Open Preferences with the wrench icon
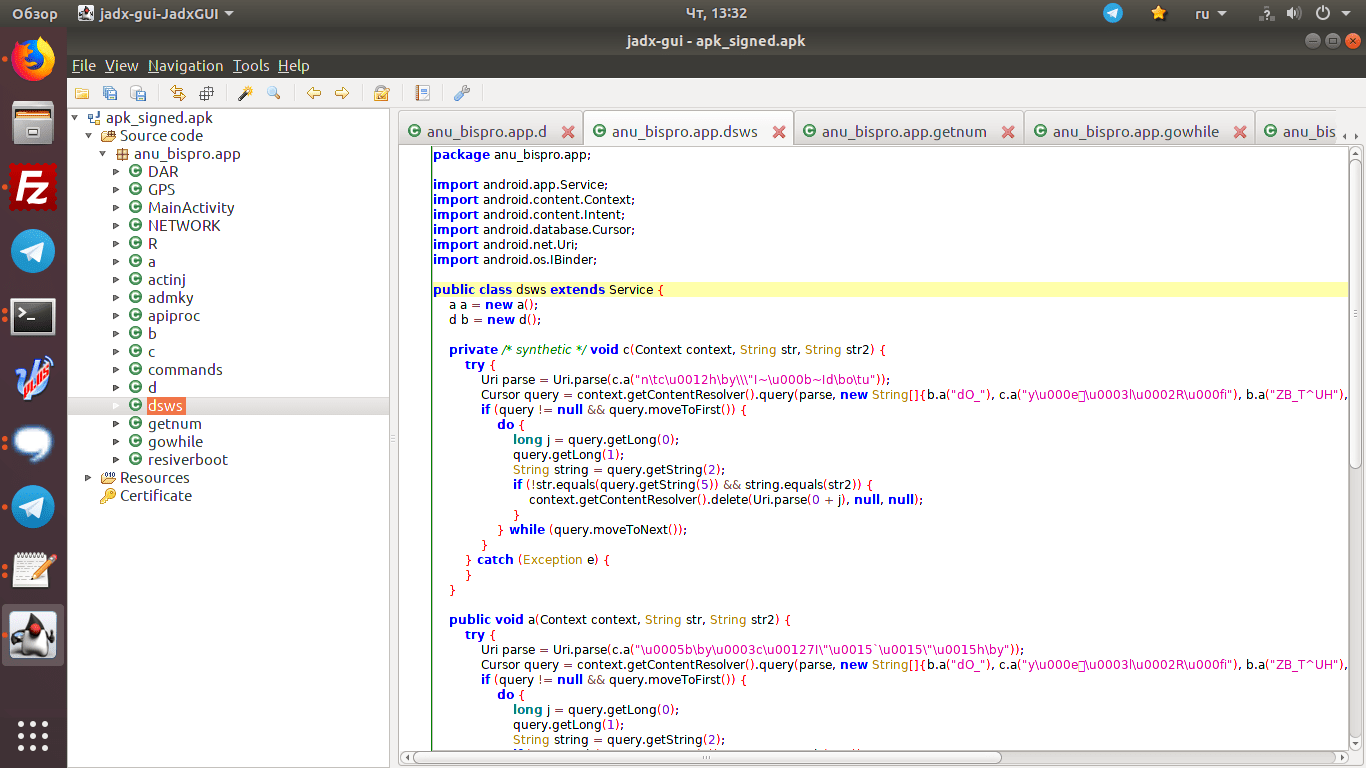The width and height of the screenshot is (1366, 768). (462, 93)
